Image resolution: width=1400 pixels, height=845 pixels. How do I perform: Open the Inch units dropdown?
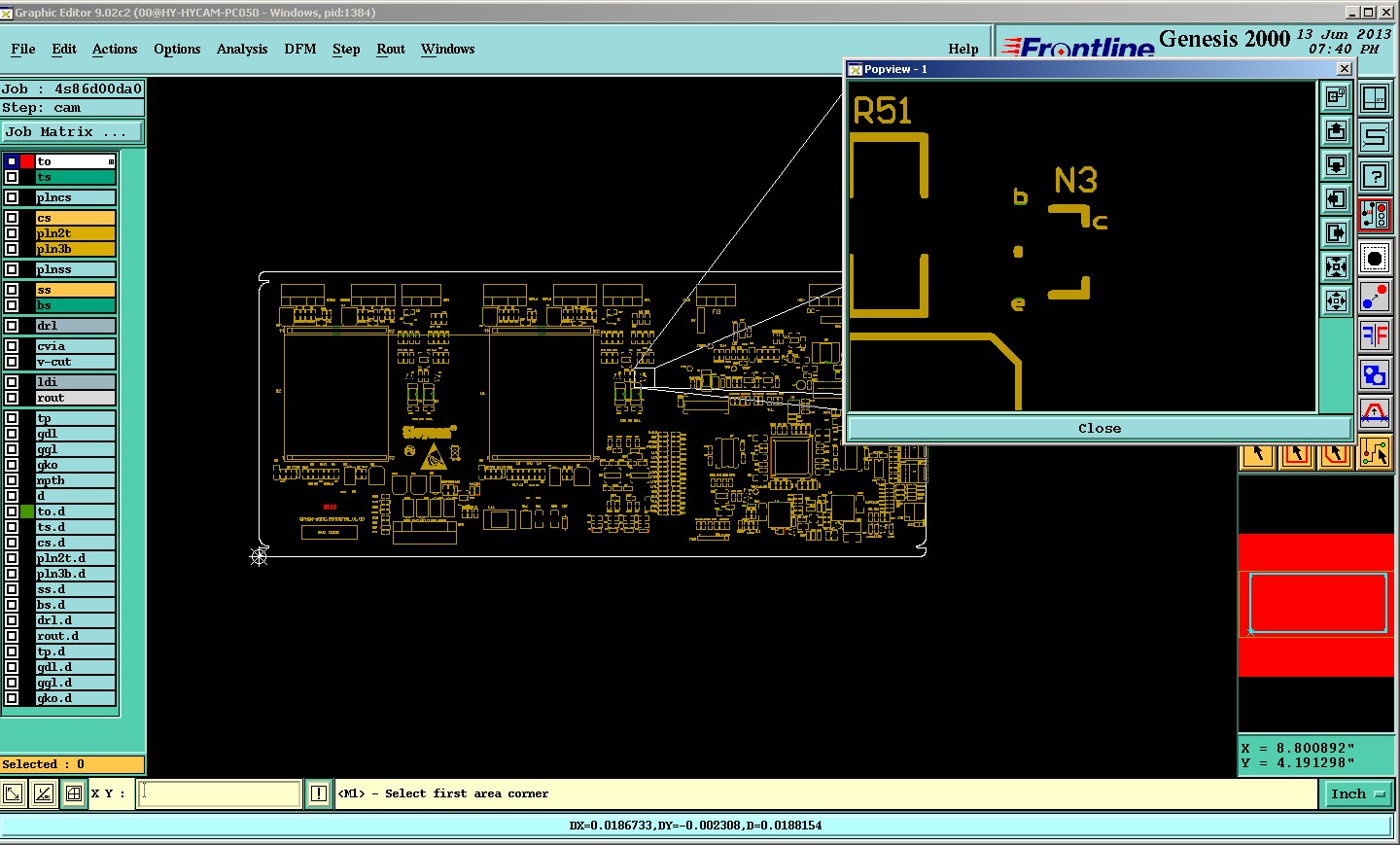(x=1358, y=794)
